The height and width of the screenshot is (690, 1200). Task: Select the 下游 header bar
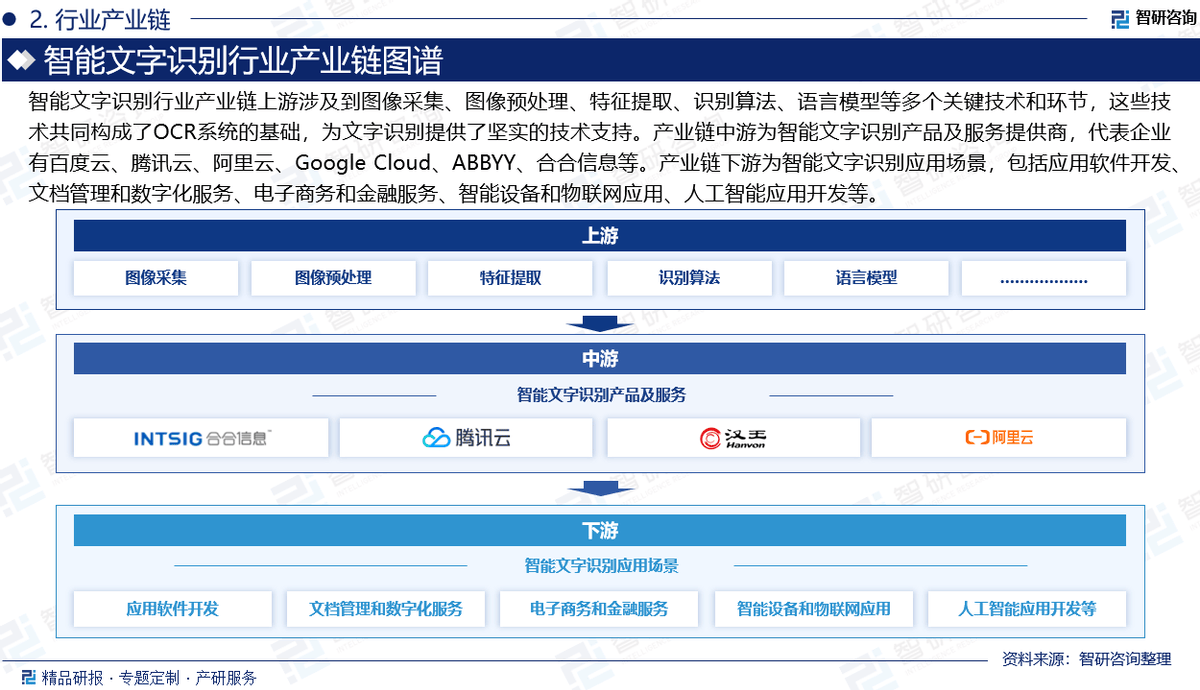(x=600, y=530)
